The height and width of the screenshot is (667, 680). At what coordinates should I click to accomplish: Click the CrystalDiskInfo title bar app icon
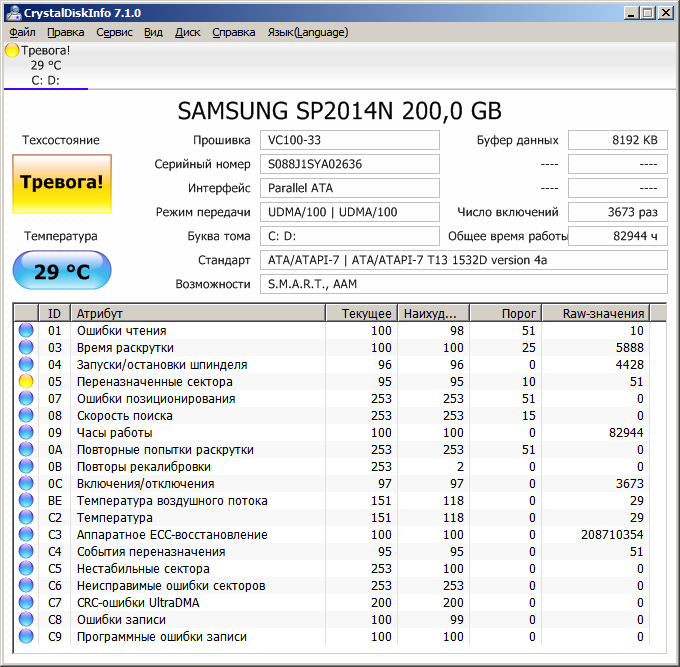click(14, 13)
